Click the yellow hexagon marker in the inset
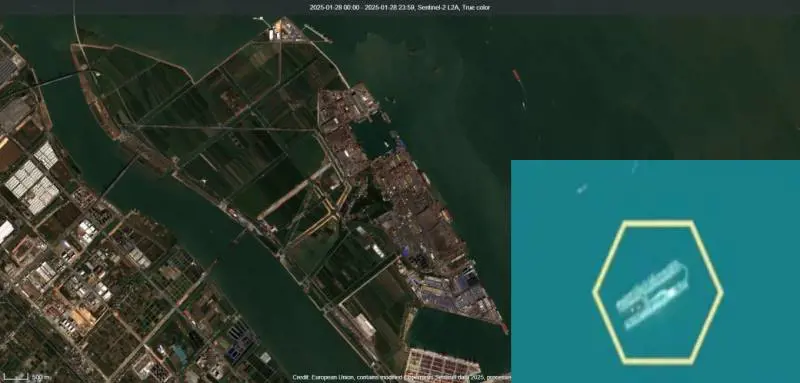This screenshot has width=800, height=383. [x=658, y=292]
